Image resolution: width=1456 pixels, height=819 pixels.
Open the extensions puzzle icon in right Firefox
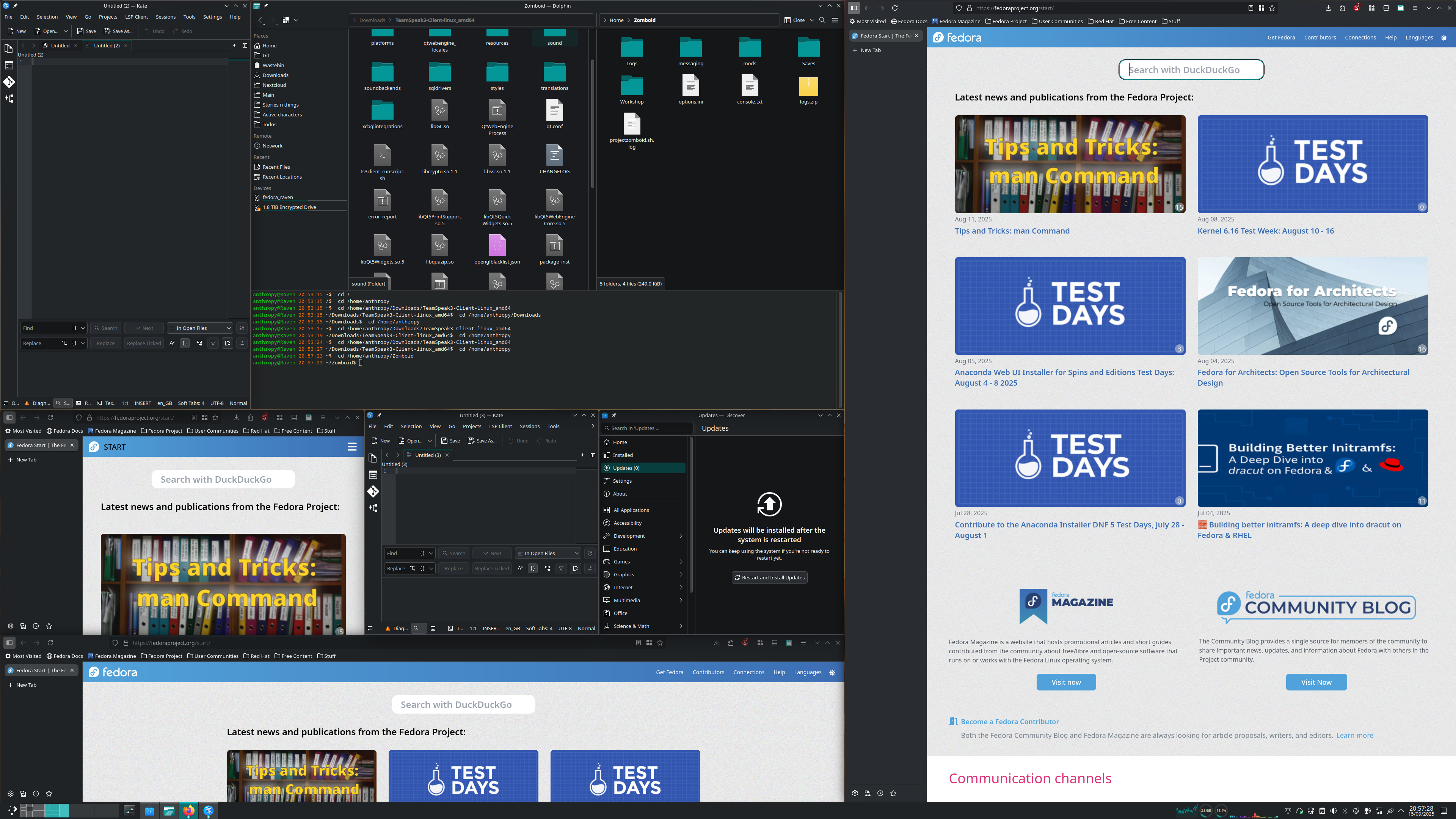[1342, 8]
